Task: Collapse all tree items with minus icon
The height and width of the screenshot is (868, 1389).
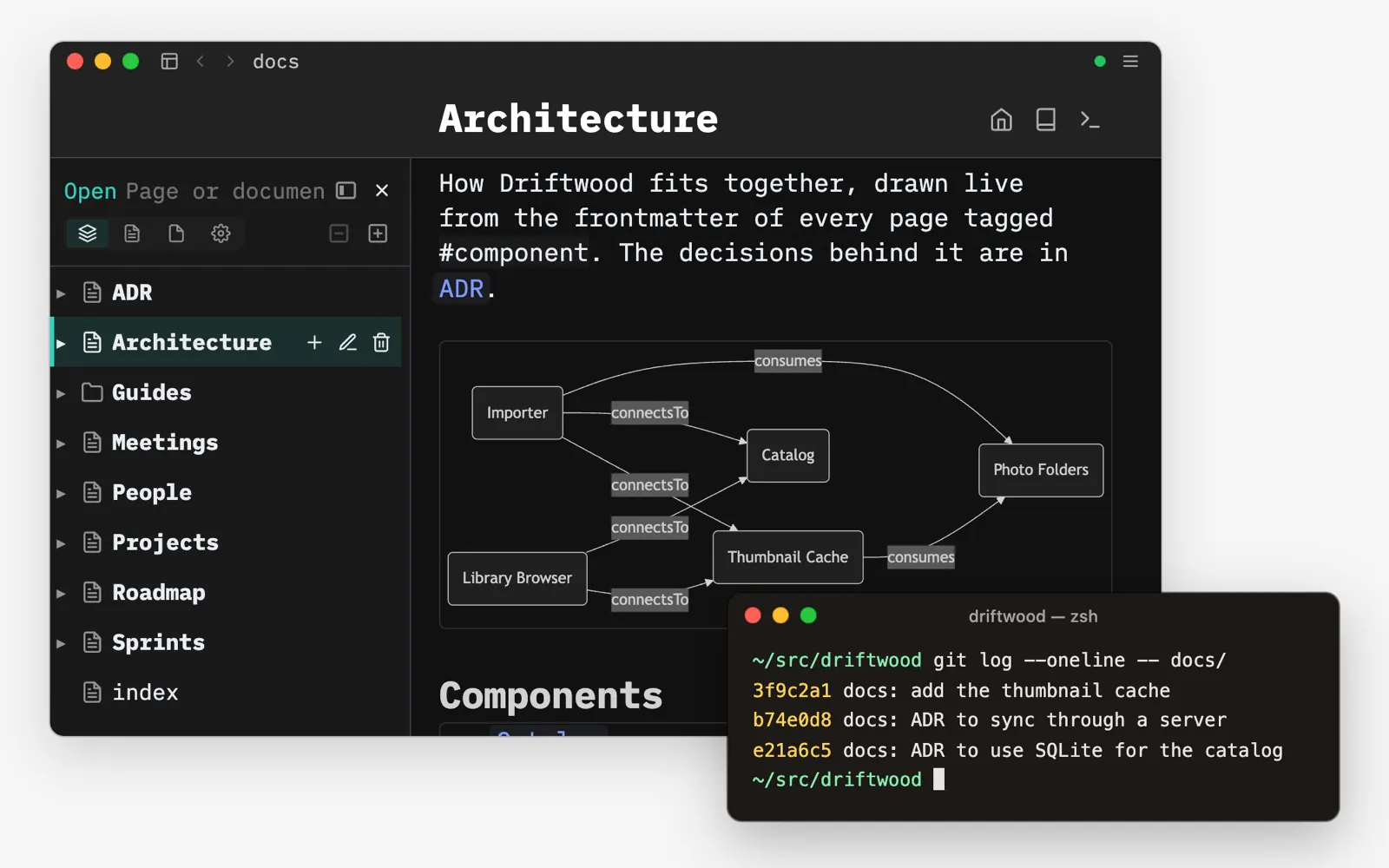Action: point(339,233)
